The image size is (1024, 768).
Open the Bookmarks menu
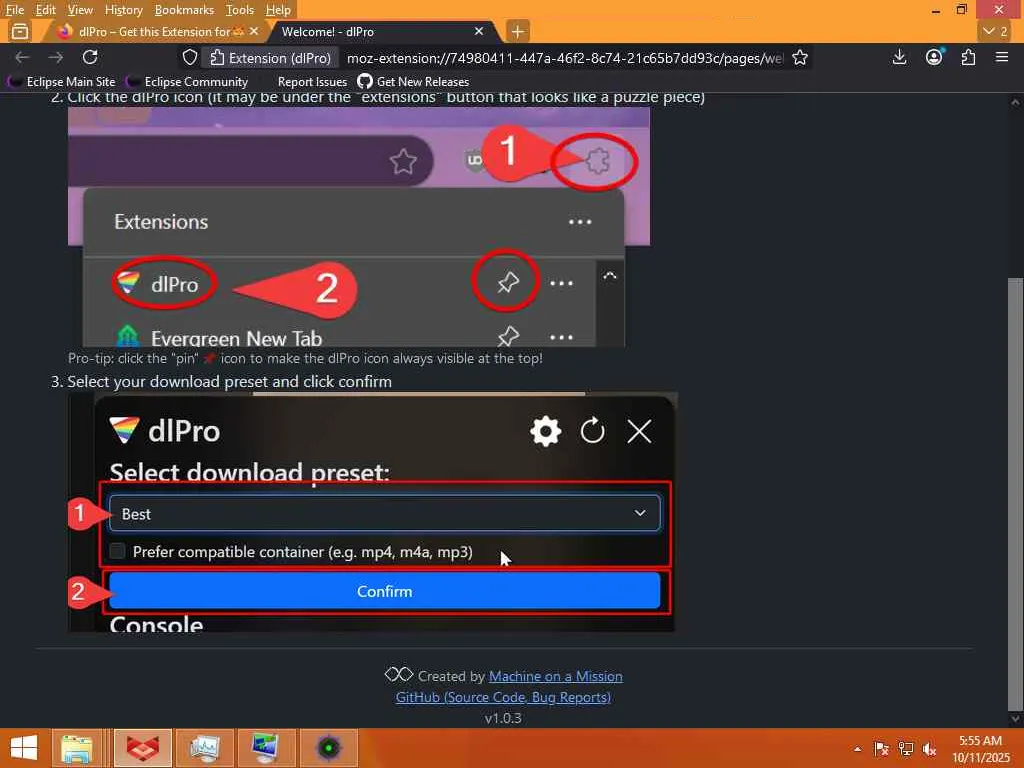184,10
